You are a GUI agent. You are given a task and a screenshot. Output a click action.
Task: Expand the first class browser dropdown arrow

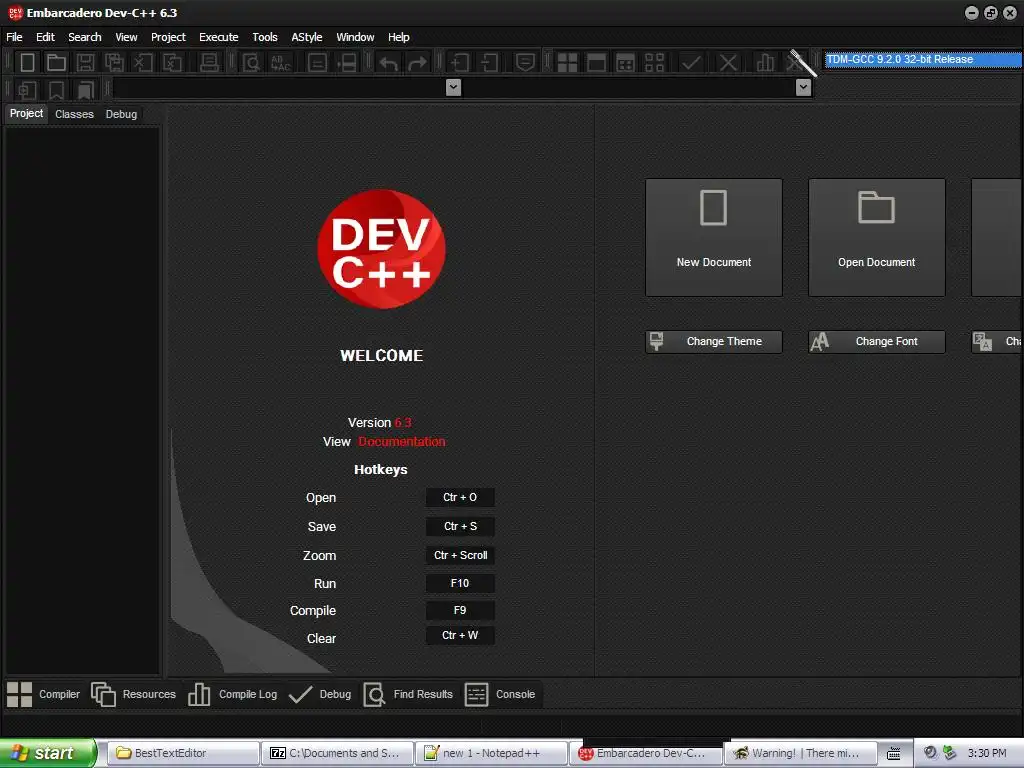pyautogui.click(x=453, y=87)
